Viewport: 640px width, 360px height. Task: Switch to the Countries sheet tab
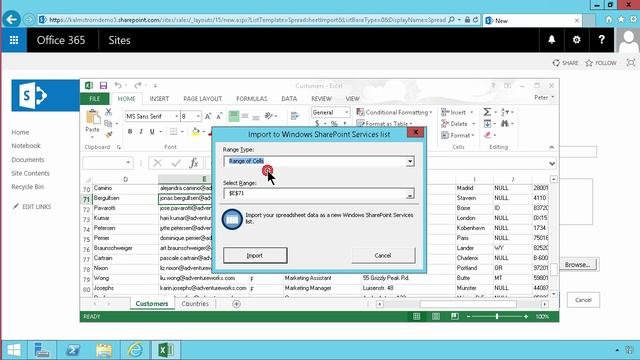click(x=195, y=304)
